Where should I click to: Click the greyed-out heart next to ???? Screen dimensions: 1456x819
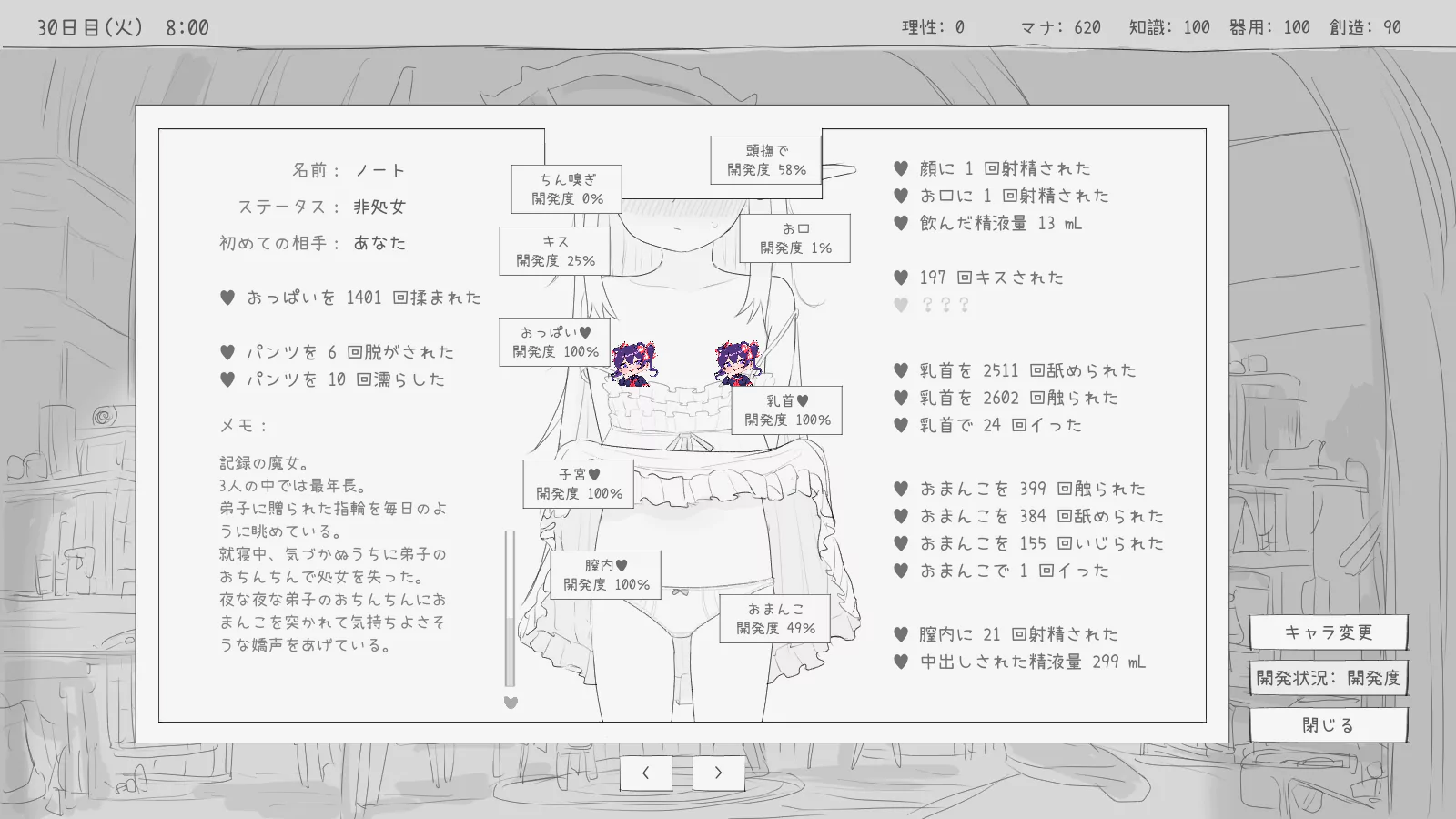point(901,305)
